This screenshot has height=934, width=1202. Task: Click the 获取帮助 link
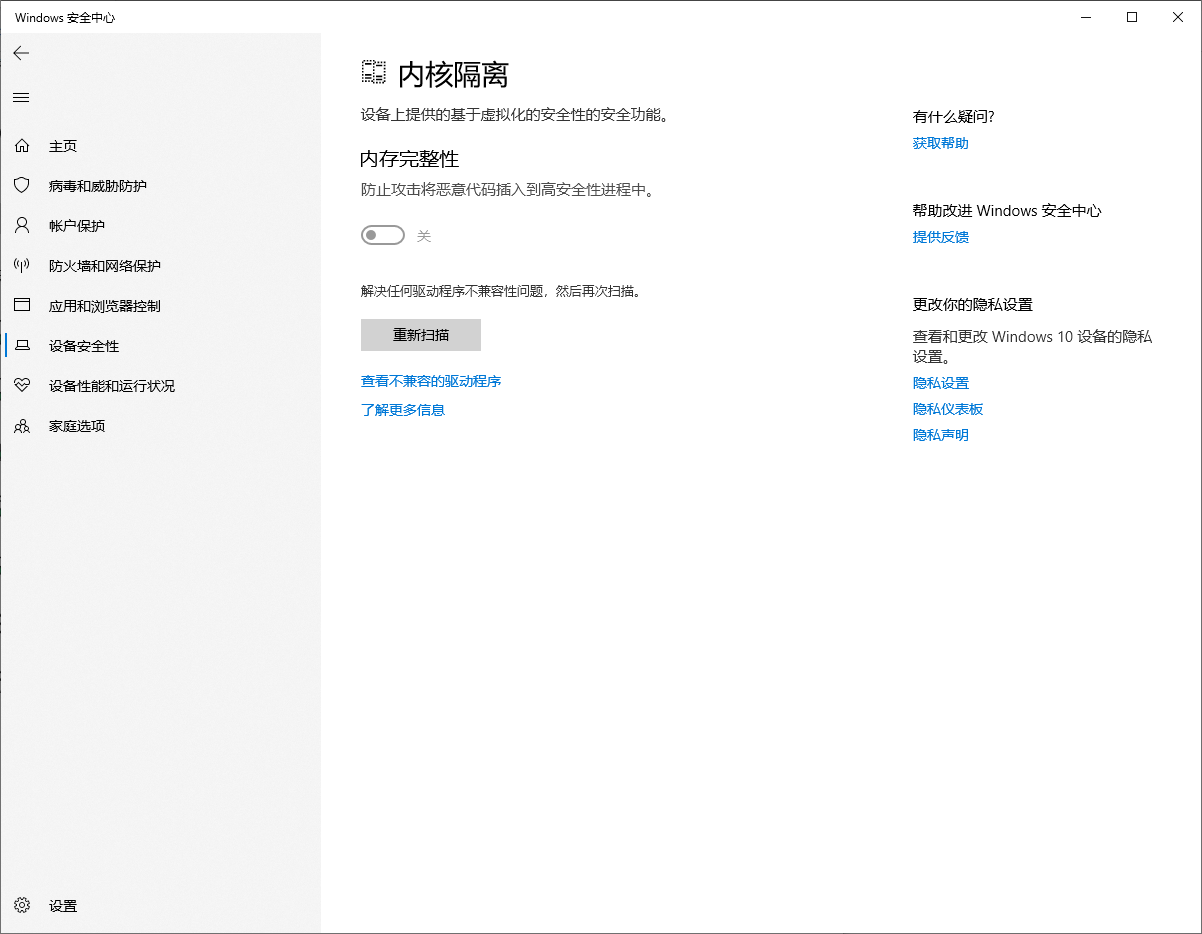[941, 144]
